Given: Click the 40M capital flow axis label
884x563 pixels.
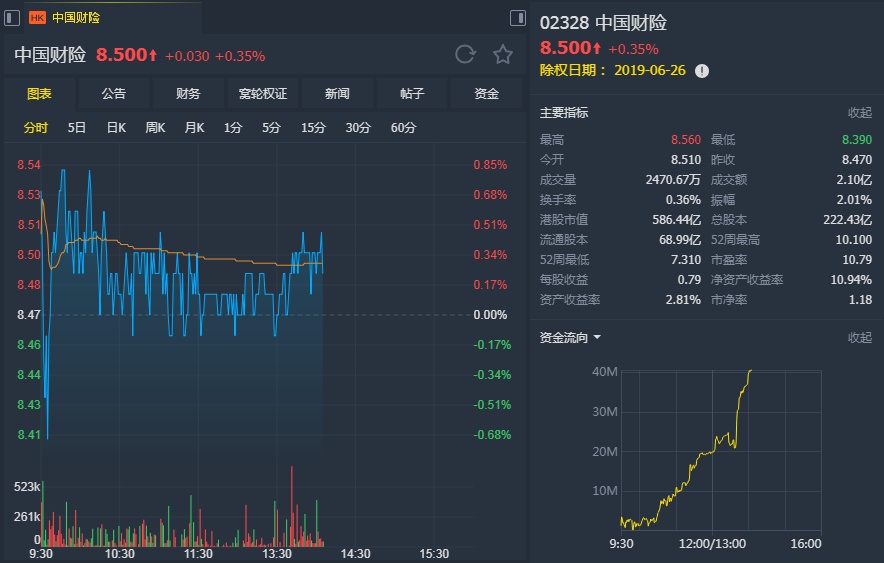Looking at the screenshot, I should pyautogui.click(x=604, y=372).
